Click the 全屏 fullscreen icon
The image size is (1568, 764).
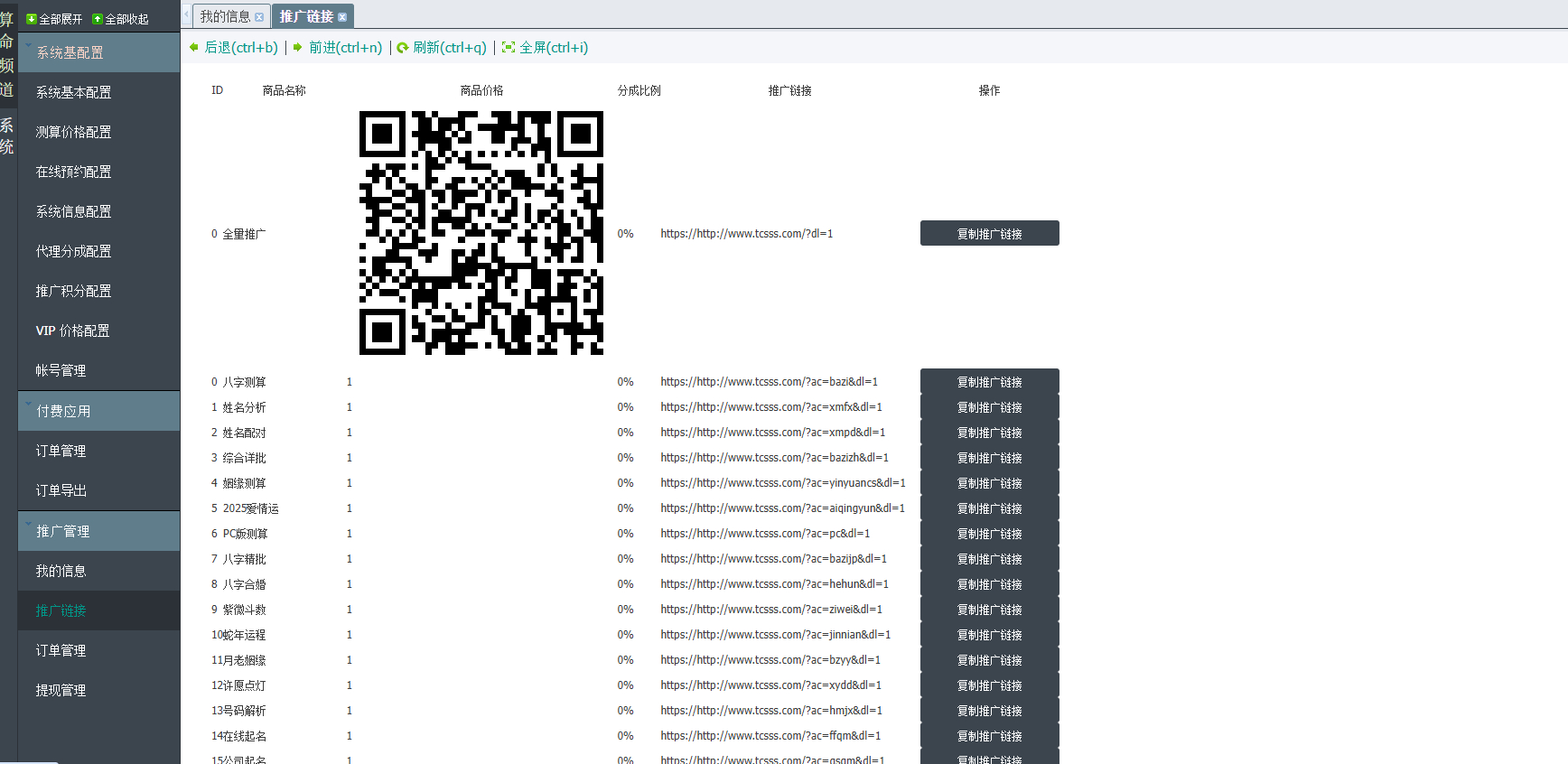[x=509, y=48]
